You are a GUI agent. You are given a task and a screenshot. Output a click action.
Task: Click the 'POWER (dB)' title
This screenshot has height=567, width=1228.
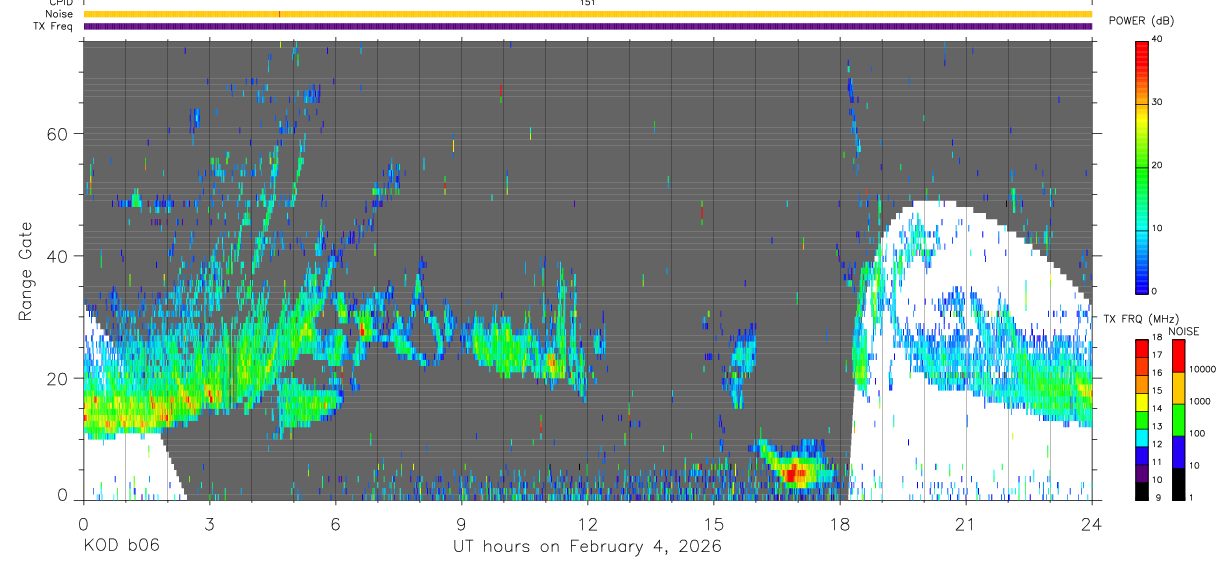pyautogui.click(x=1141, y=21)
